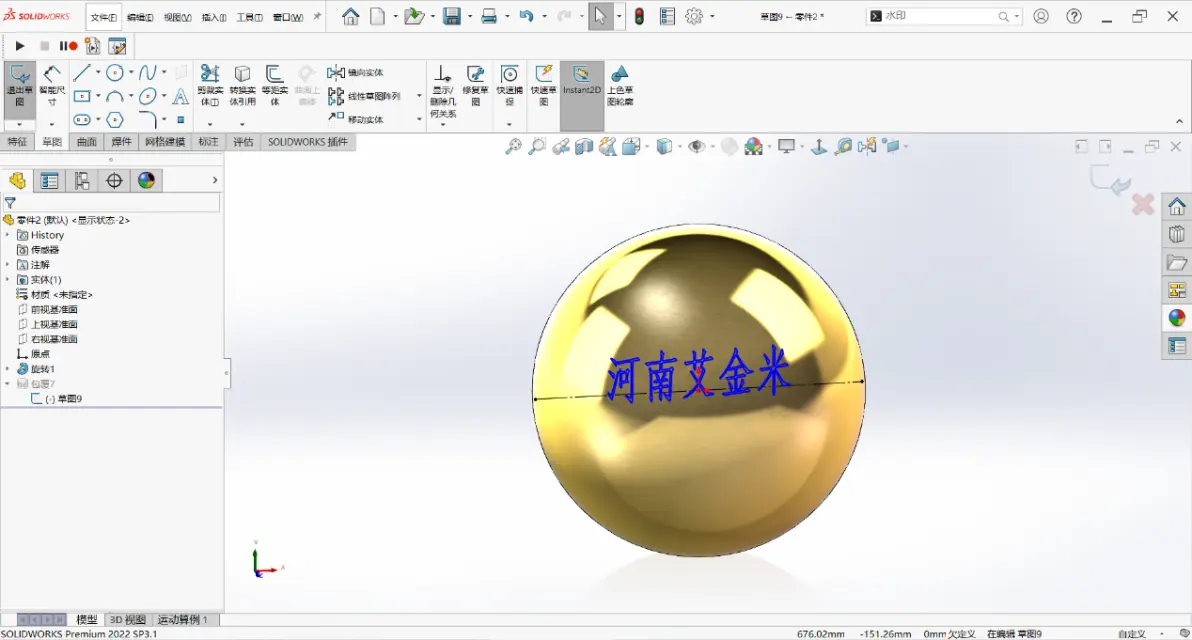1192x640 pixels.
Task: Click Repair Sketch (修复草图)
Action: 475,85
